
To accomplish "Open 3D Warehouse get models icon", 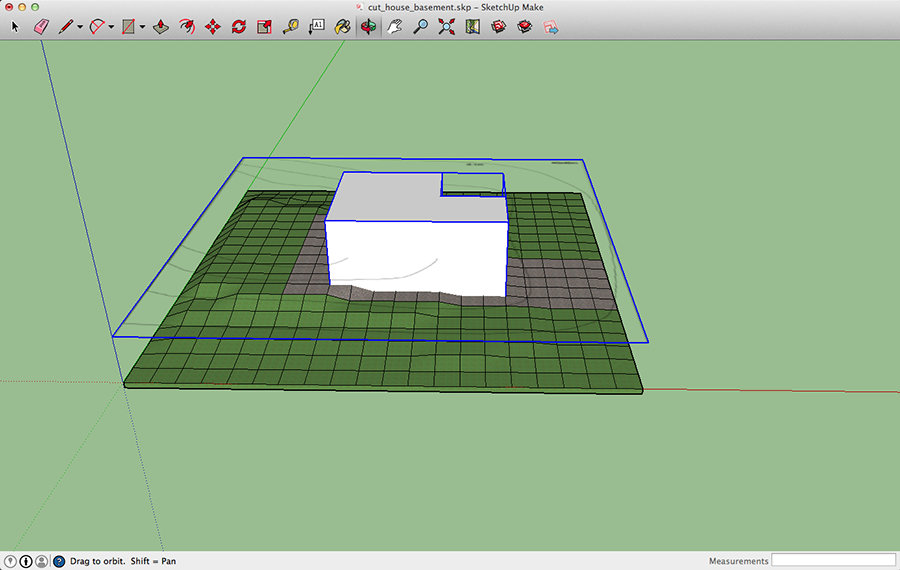I will [498, 26].
